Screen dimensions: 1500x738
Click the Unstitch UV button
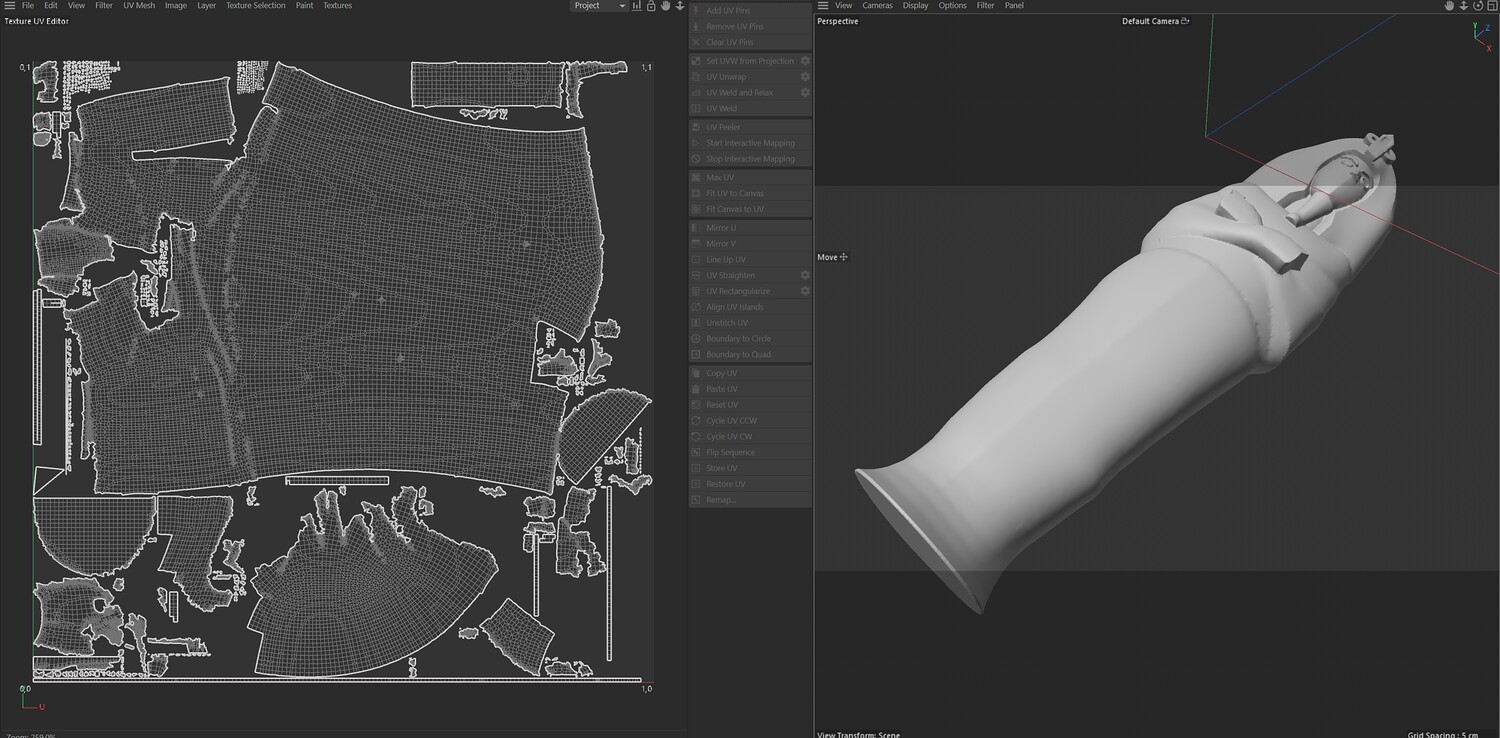tap(750, 323)
